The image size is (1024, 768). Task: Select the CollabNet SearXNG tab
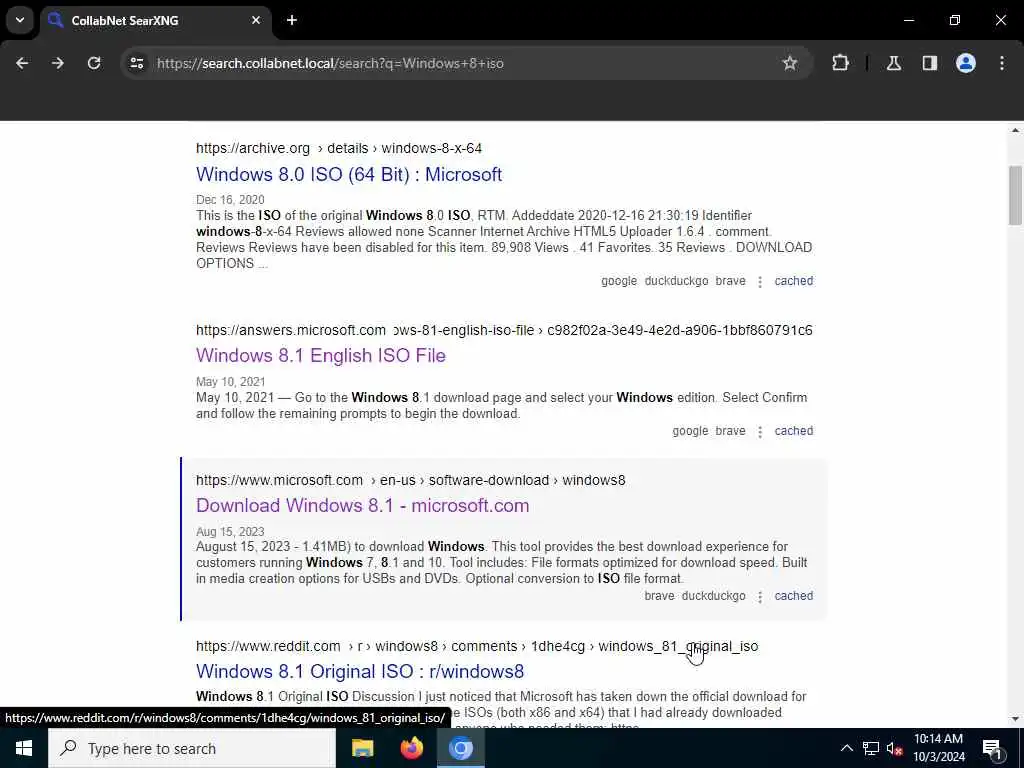(156, 21)
